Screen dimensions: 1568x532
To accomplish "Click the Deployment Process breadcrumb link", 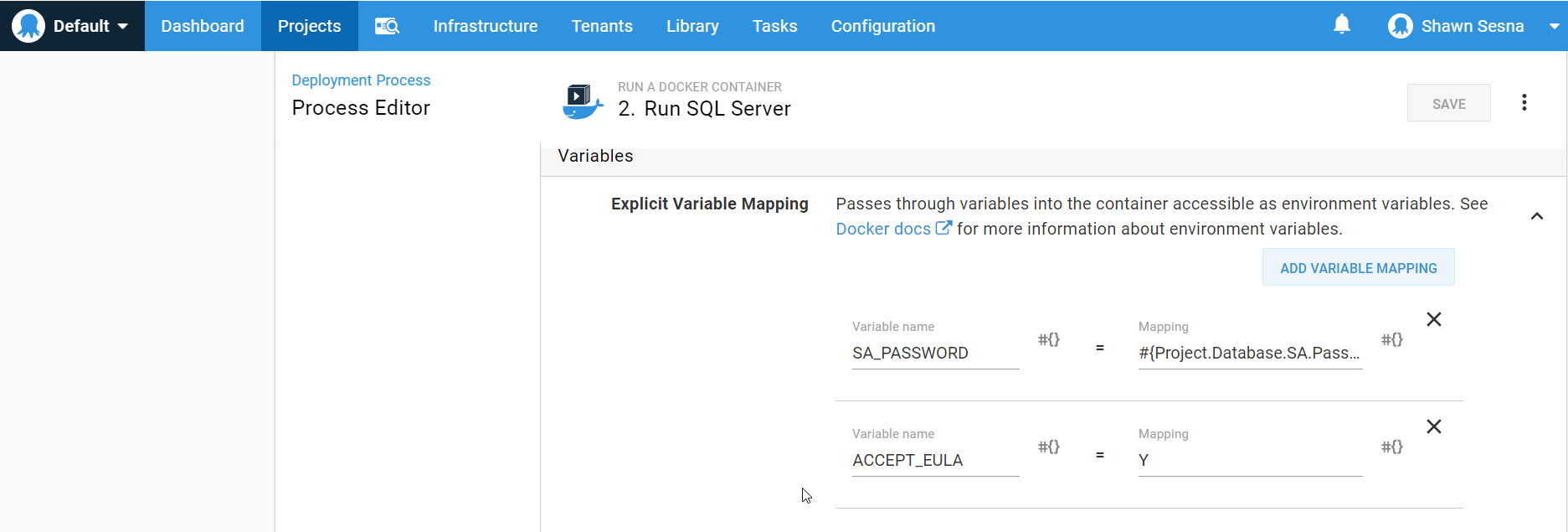I will tap(361, 80).
